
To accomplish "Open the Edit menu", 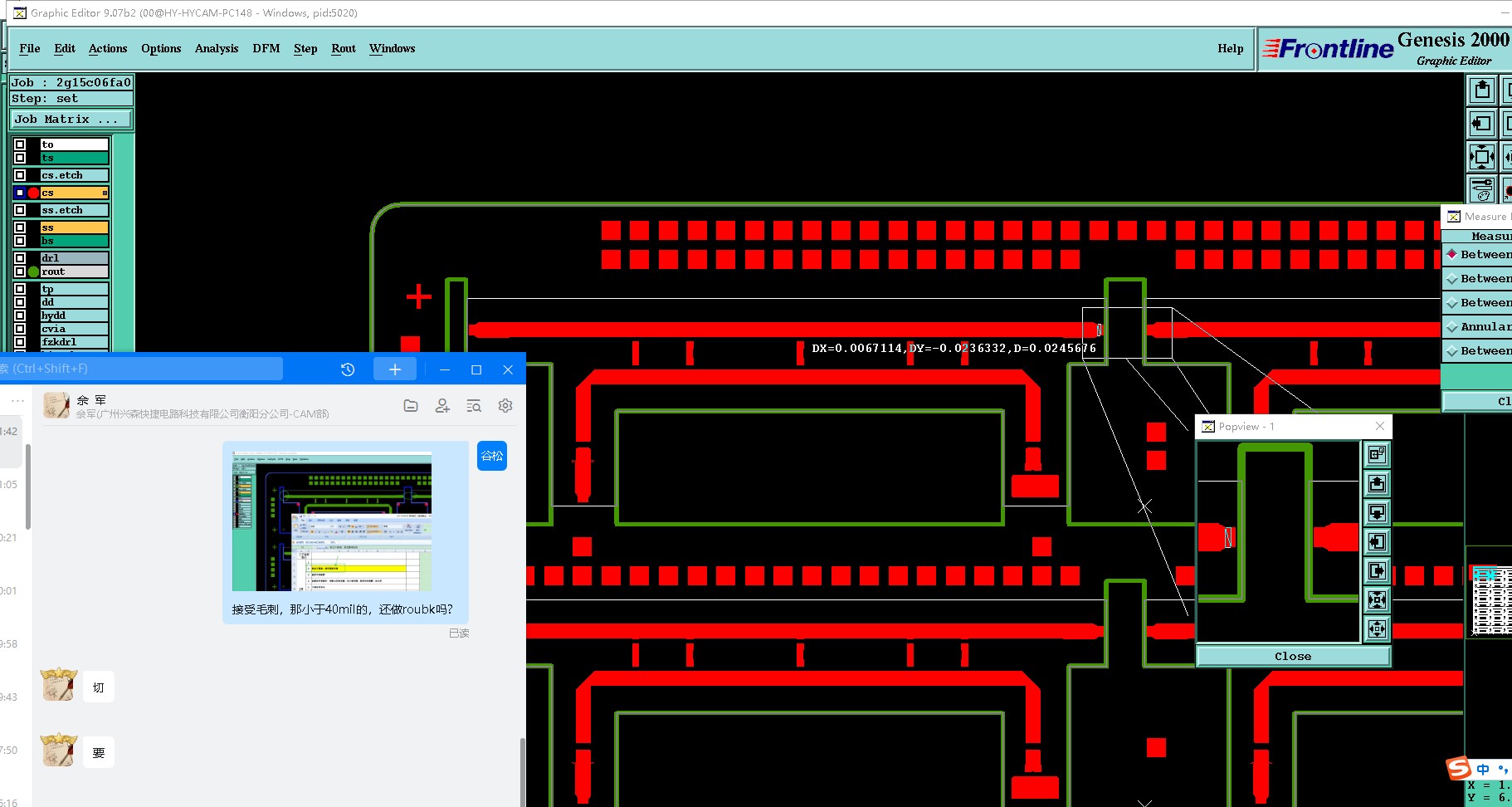I will (65, 48).
